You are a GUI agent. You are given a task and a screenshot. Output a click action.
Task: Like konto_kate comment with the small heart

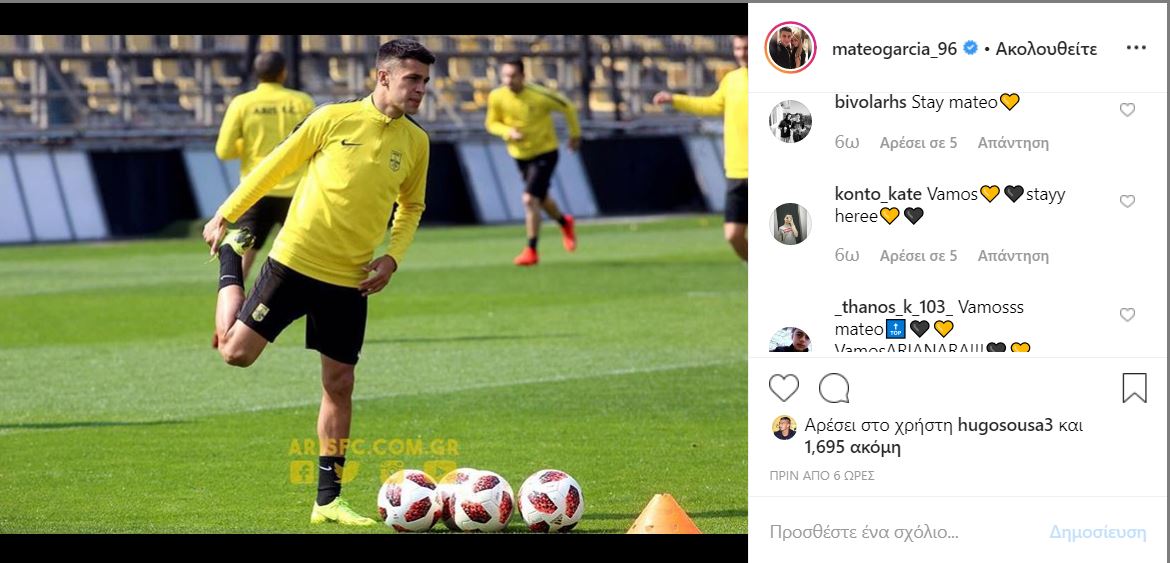1127,201
